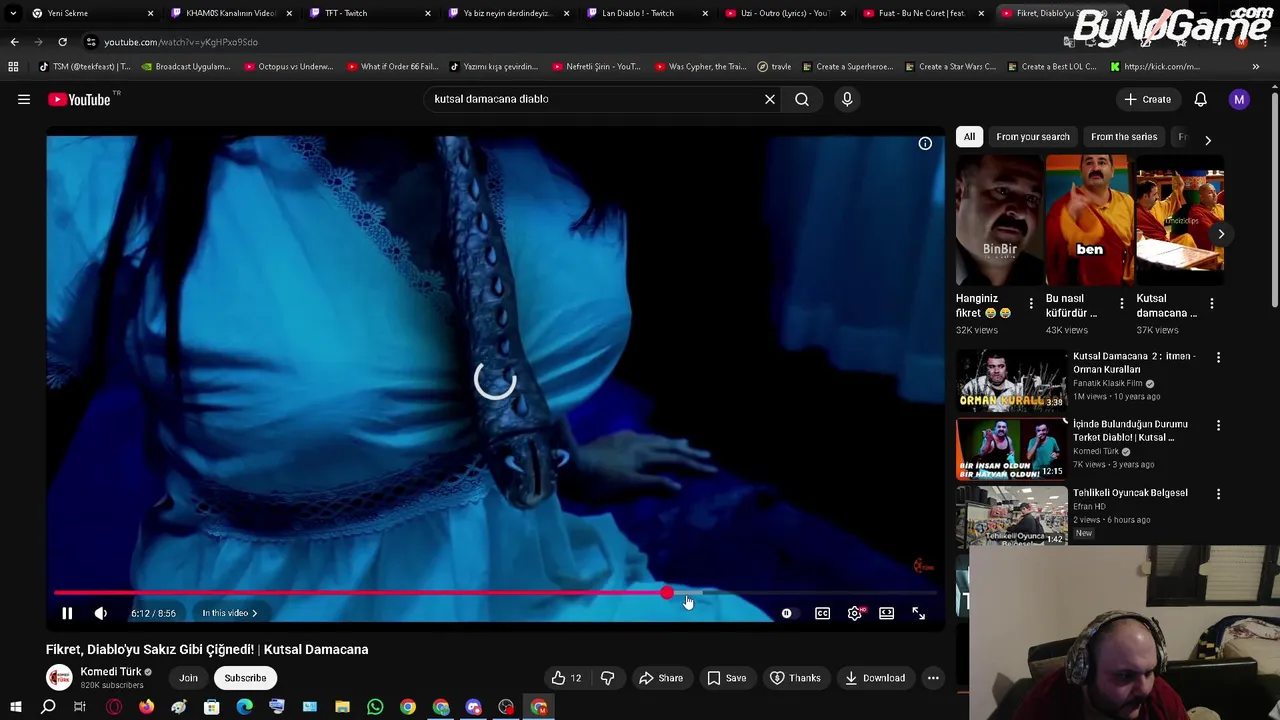
Task: Select the All filter chip
Action: [x=969, y=137]
